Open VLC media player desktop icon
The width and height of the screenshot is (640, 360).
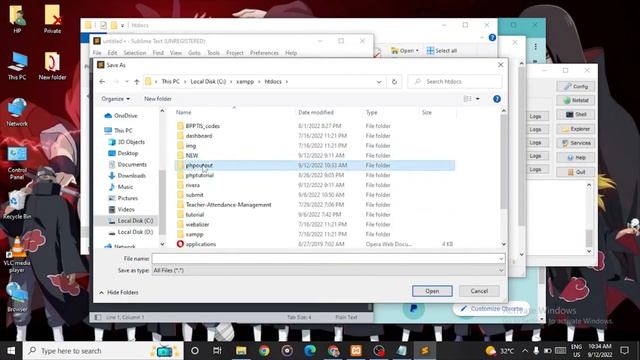pos(17,255)
